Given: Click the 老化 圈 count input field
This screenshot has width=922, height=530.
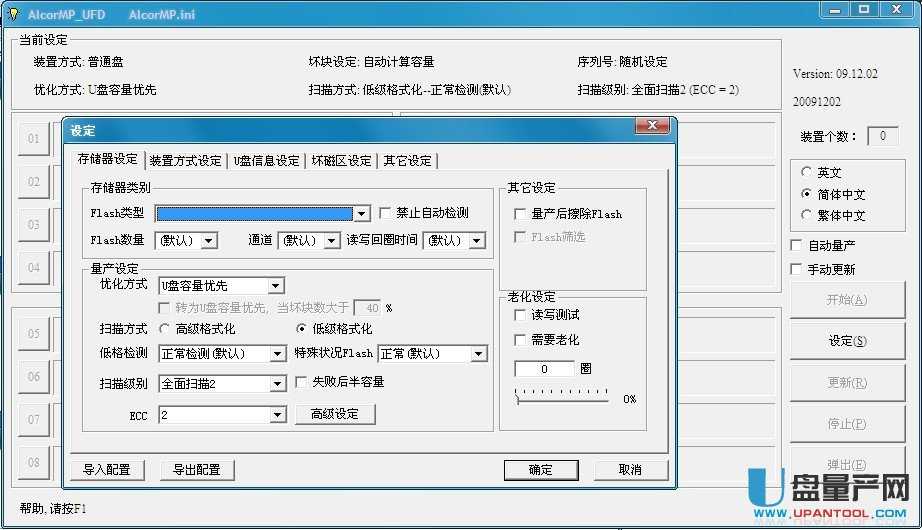Looking at the screenshot, I should (x=544, y=369).
